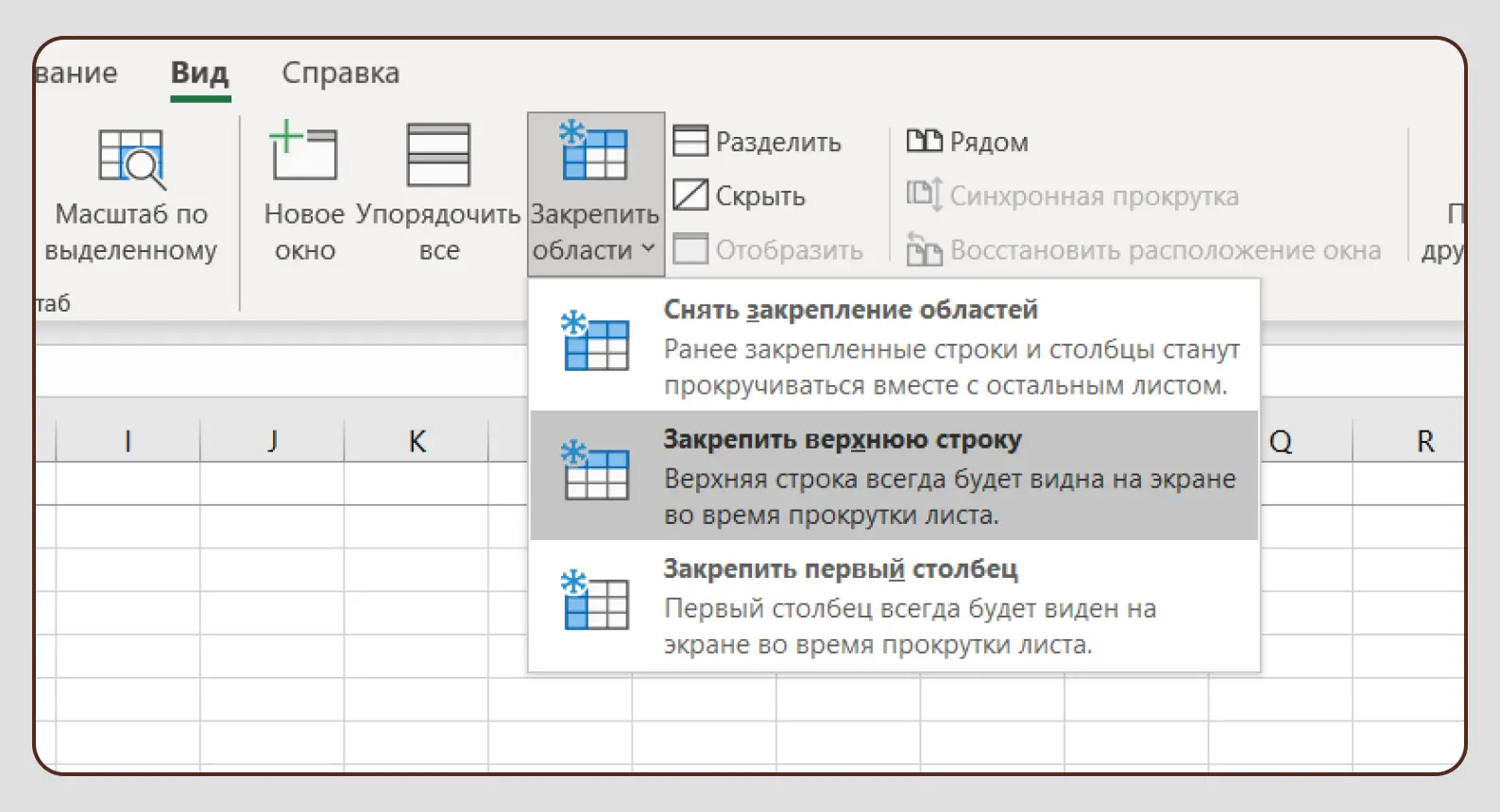
Task: Click the Синхронная прокрутка label text
Action: (x=1094, y=196)
